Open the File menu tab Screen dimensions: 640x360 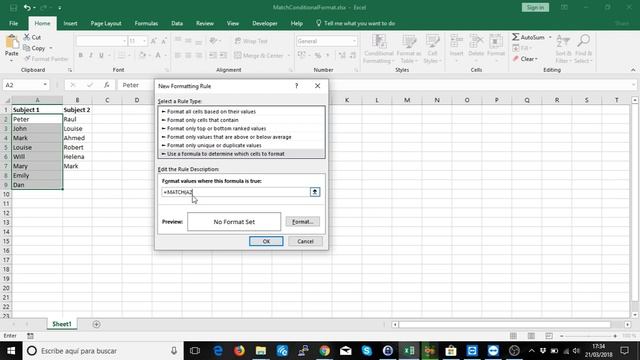coord(13,23)
